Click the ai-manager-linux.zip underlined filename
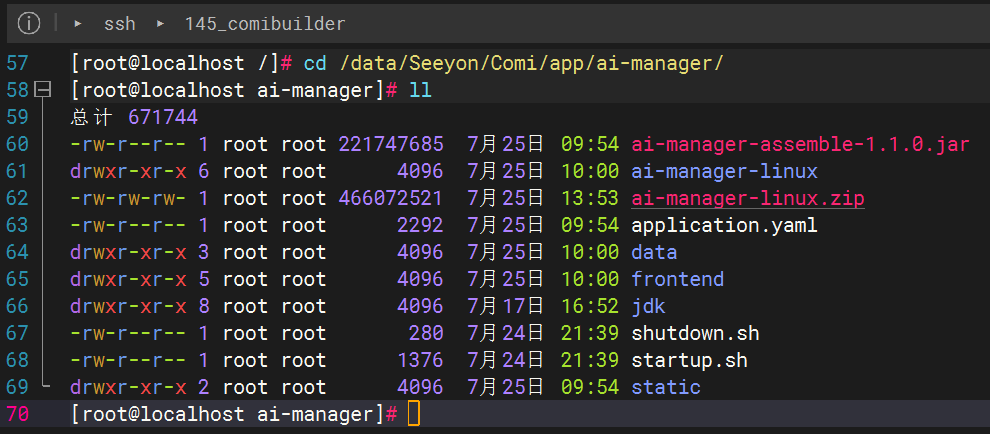The width and height of the screenshot is (990, 434). coord(747,198)
